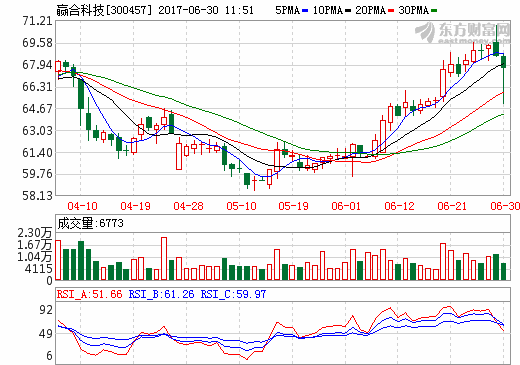
Task: Select the 05-10 date label
Action: pyautogui.click(x=241, y=206)
